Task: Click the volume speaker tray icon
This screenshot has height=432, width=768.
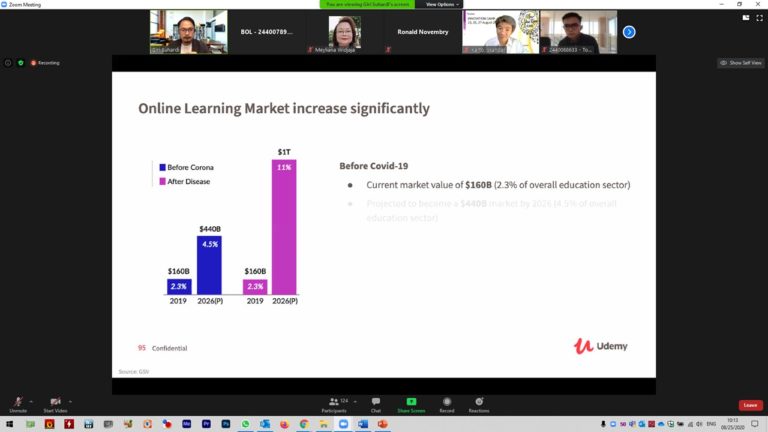Action: tap(699, 424)
